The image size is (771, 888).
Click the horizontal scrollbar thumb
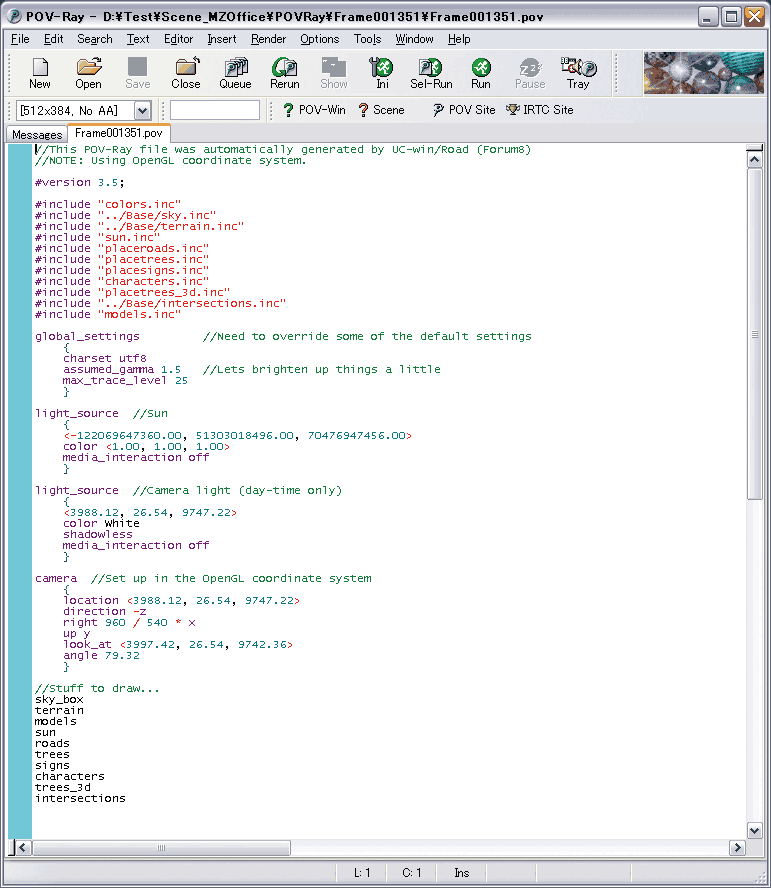161,848
